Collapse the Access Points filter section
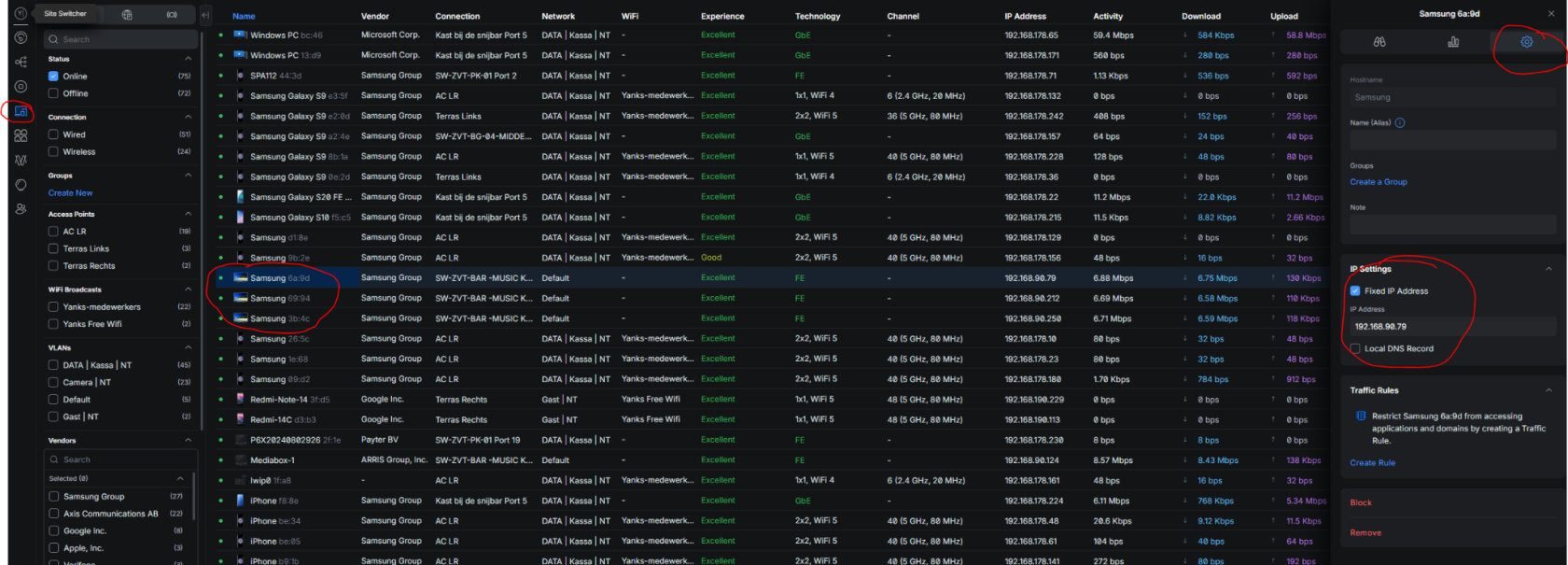The height and width of the screenshot is (565, 1568). (x=188, y=214)
